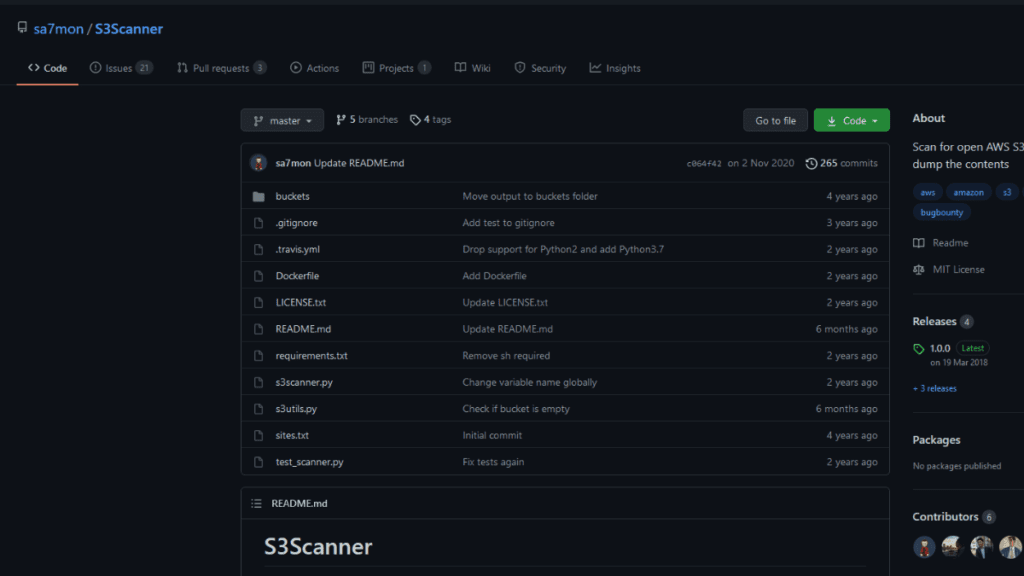View the 4 tags link
The height and width of the screenshot is (576, 1024).
(x=430, y=120)
